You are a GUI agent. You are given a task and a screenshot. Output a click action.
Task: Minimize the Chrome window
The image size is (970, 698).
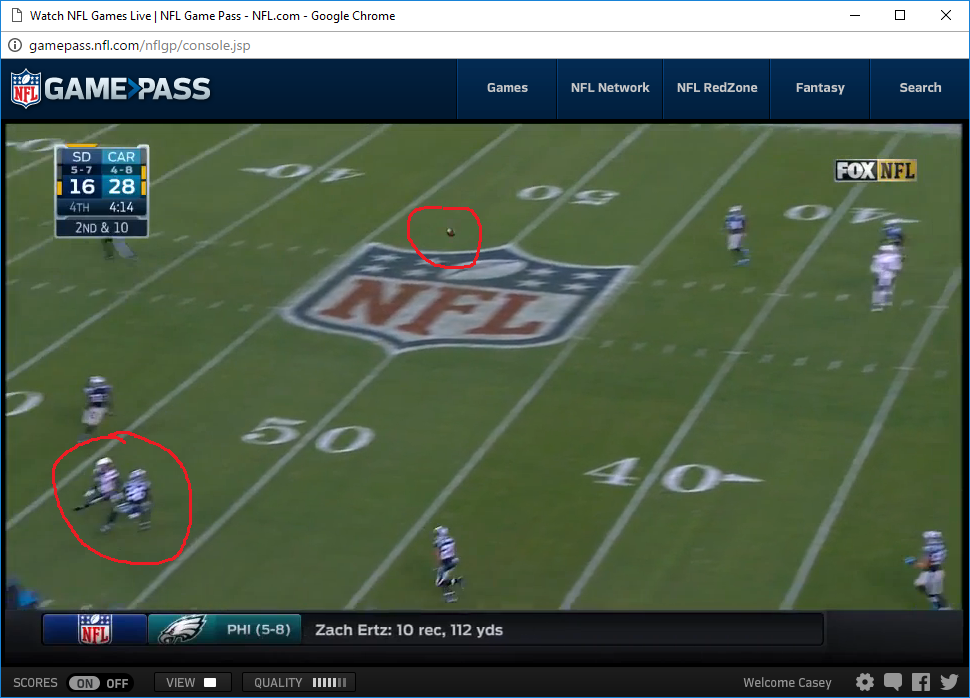click(x=855, y=15)
